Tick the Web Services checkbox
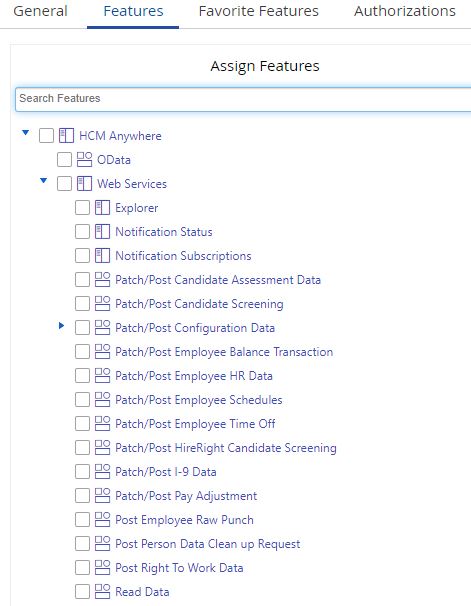Screen dimensions: 471x606 pos(65,184)
